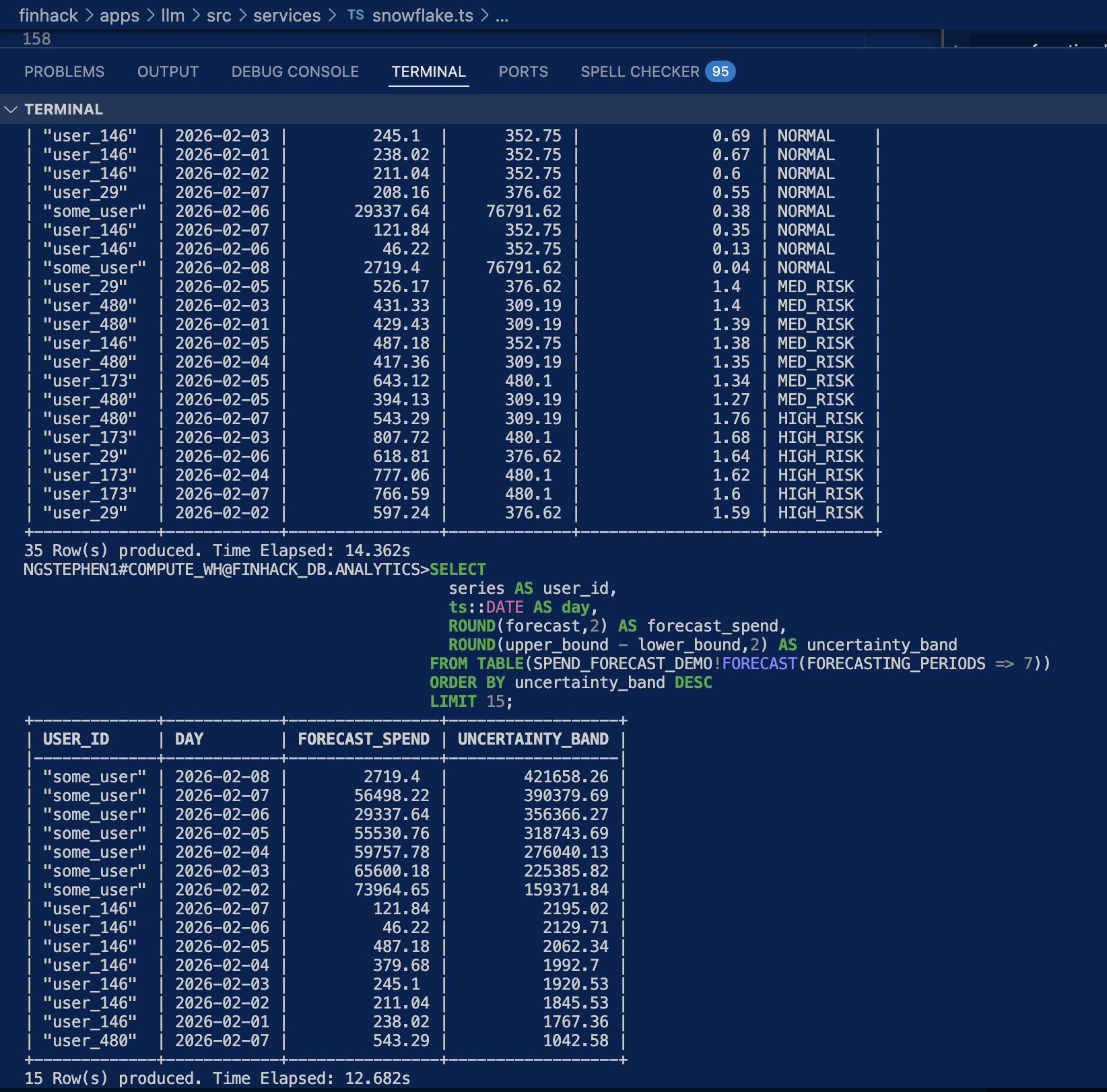Switch to the OUTPUT tab
The width and height of the screenshot is (1107, 1092).
pyautogui.click(x=168, y=71)
